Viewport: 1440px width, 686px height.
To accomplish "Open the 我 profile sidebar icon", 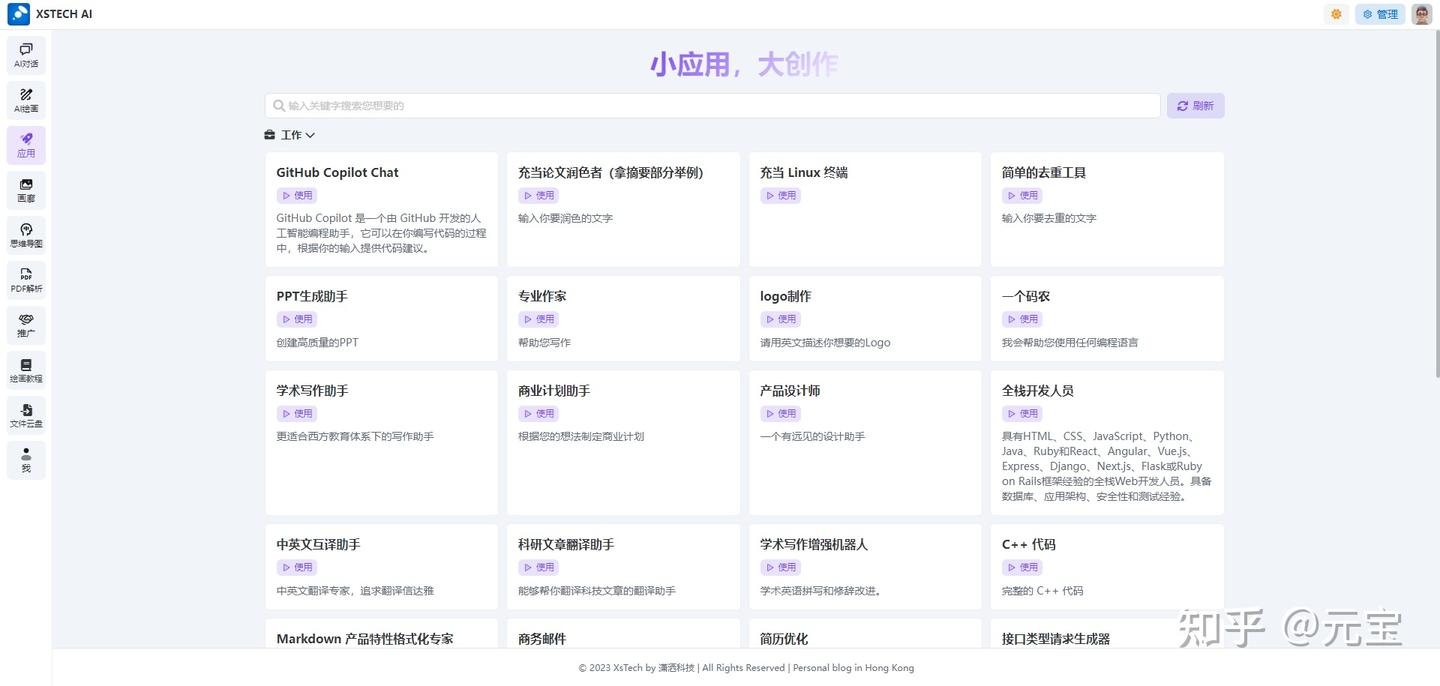I will click(26, 460).
